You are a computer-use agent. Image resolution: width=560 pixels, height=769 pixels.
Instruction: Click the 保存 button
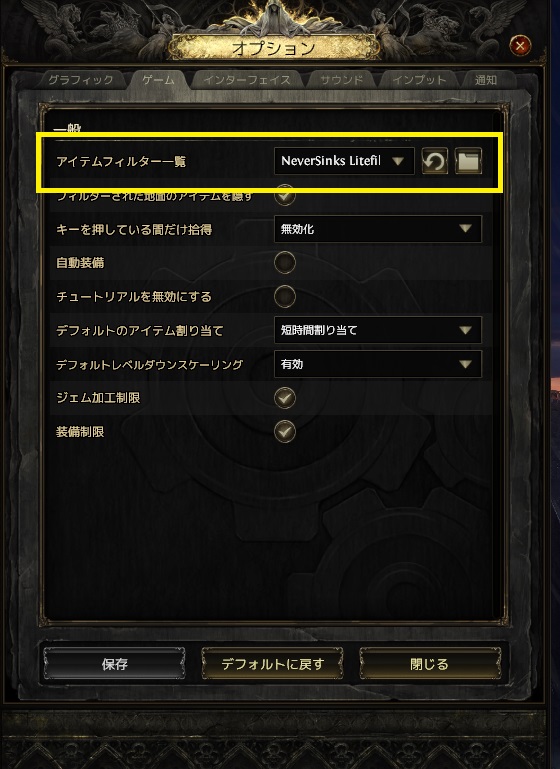pos(114,664)
